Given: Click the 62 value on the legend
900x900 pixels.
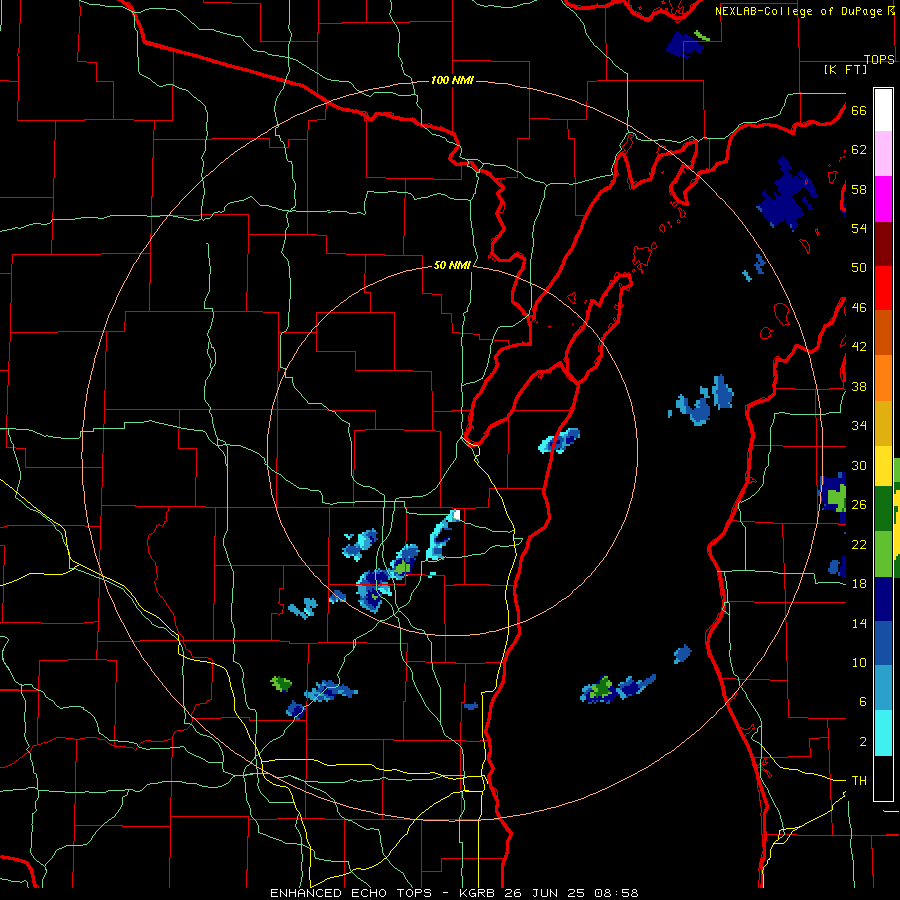Looking at the screenshot, I should point(859,150).
